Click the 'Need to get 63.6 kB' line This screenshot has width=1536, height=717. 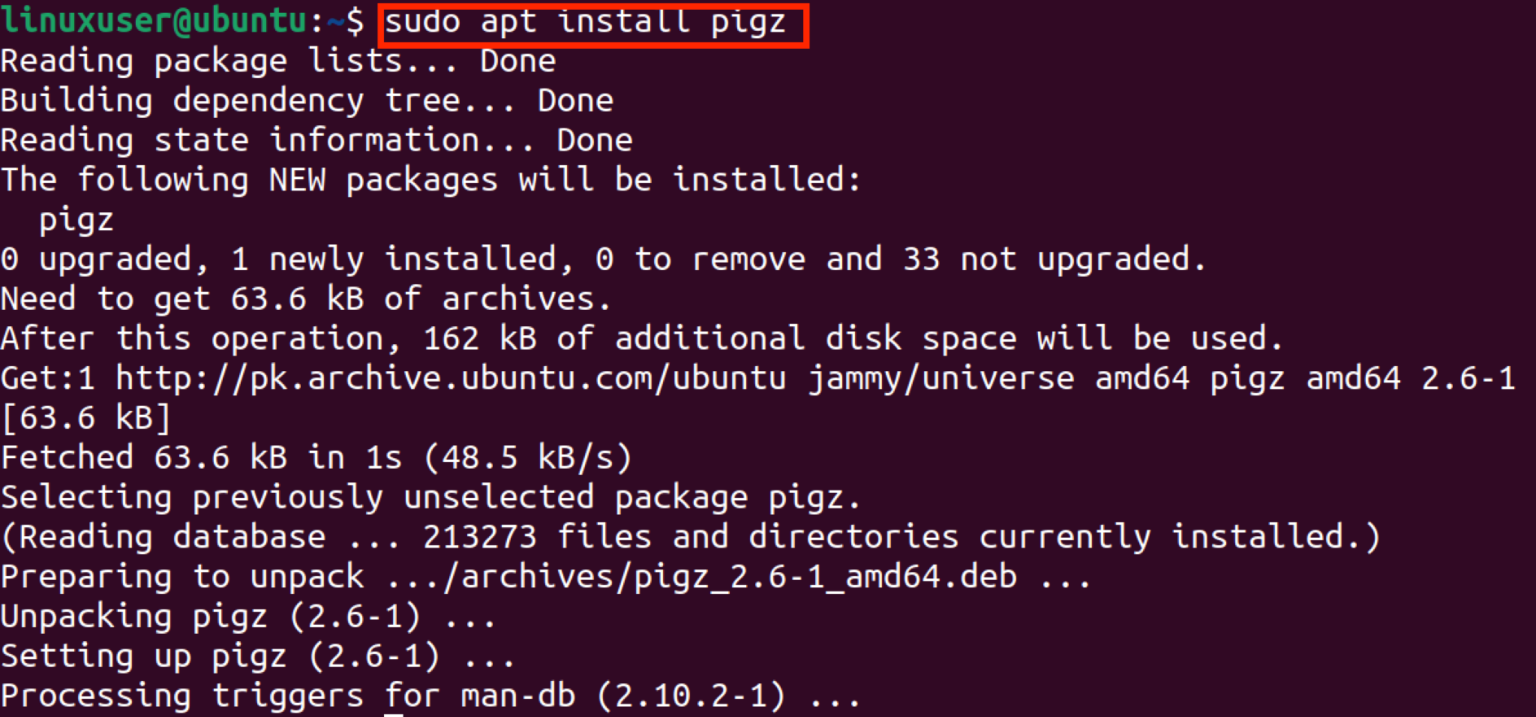306,299
